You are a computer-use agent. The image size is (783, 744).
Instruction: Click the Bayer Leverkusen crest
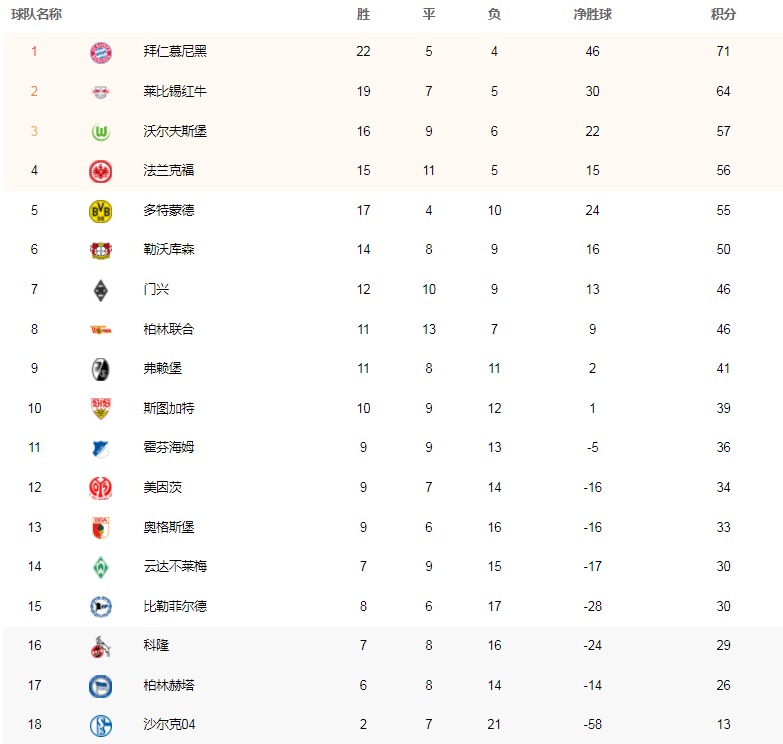pos(100,250)
